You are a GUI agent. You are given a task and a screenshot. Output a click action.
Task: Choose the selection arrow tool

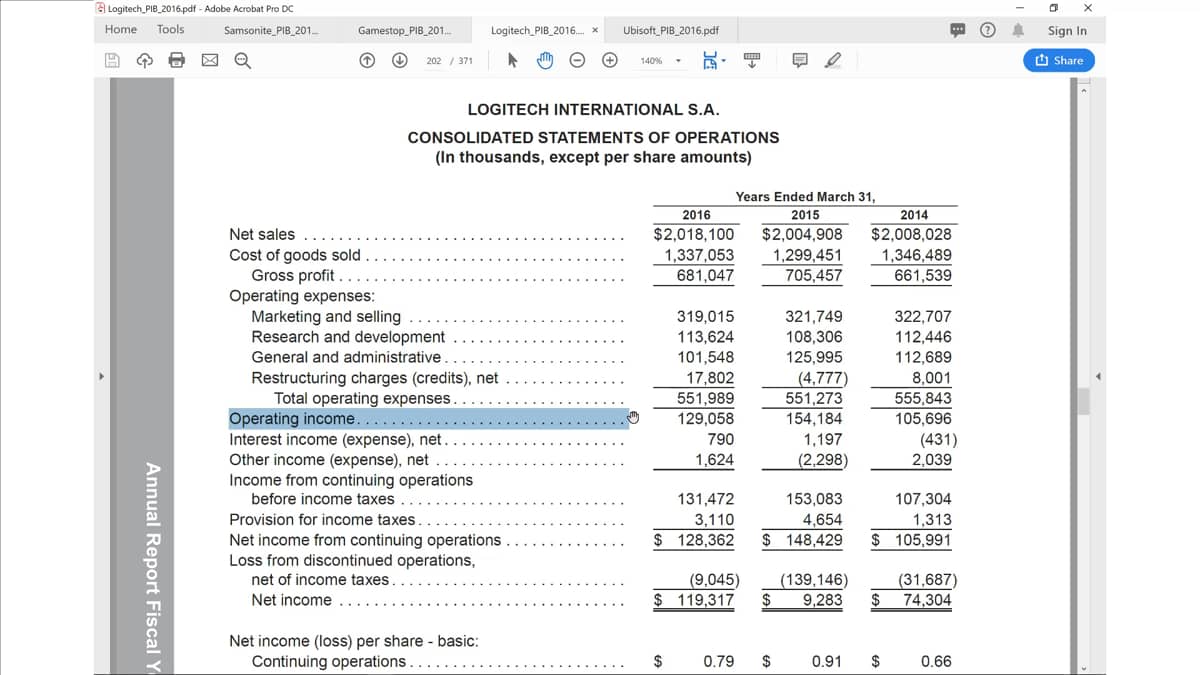point(513,60)
